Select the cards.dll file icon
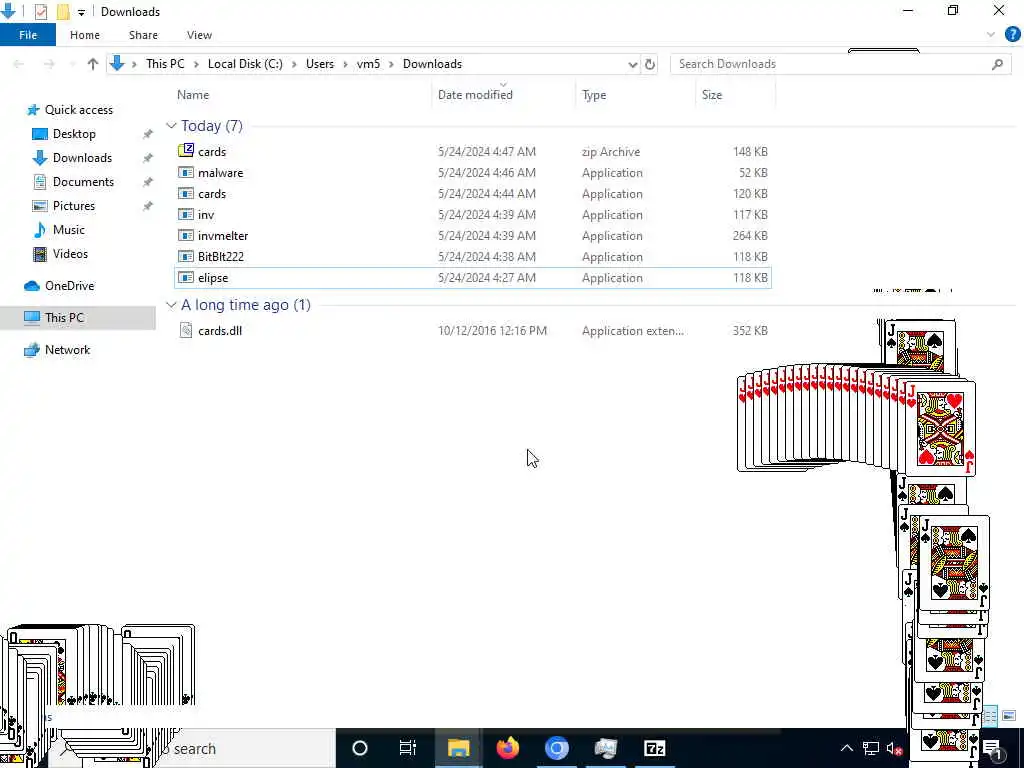 click(186, 330)
